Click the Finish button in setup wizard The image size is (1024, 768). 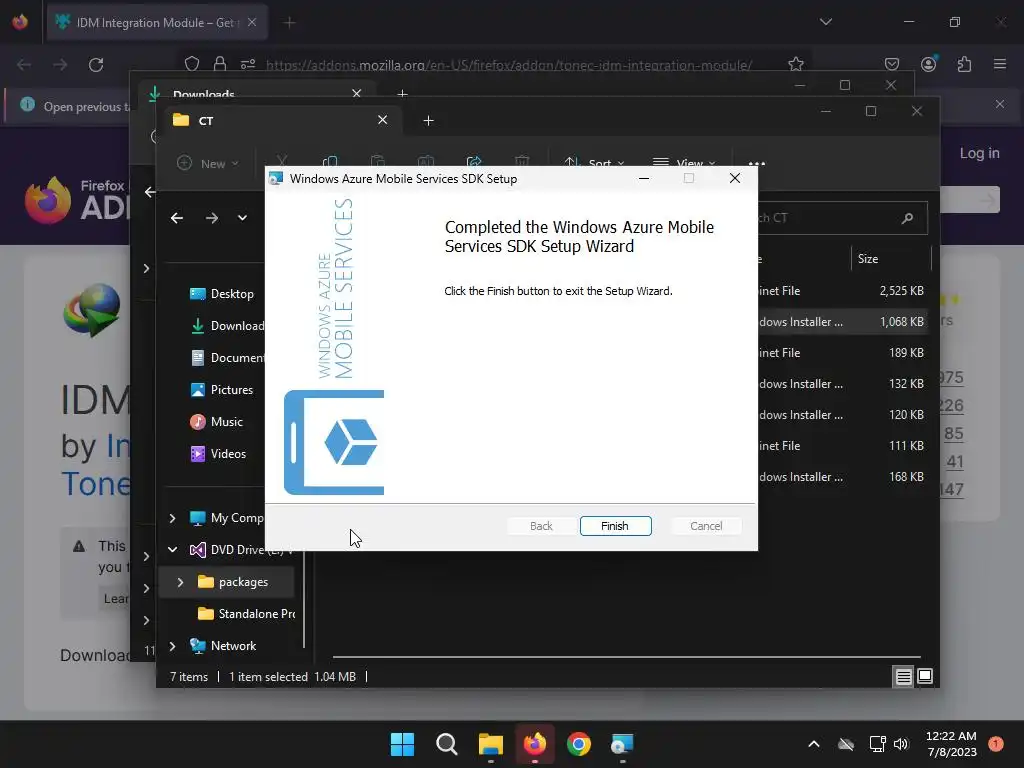pyautogui.click(x=615, y=526)
